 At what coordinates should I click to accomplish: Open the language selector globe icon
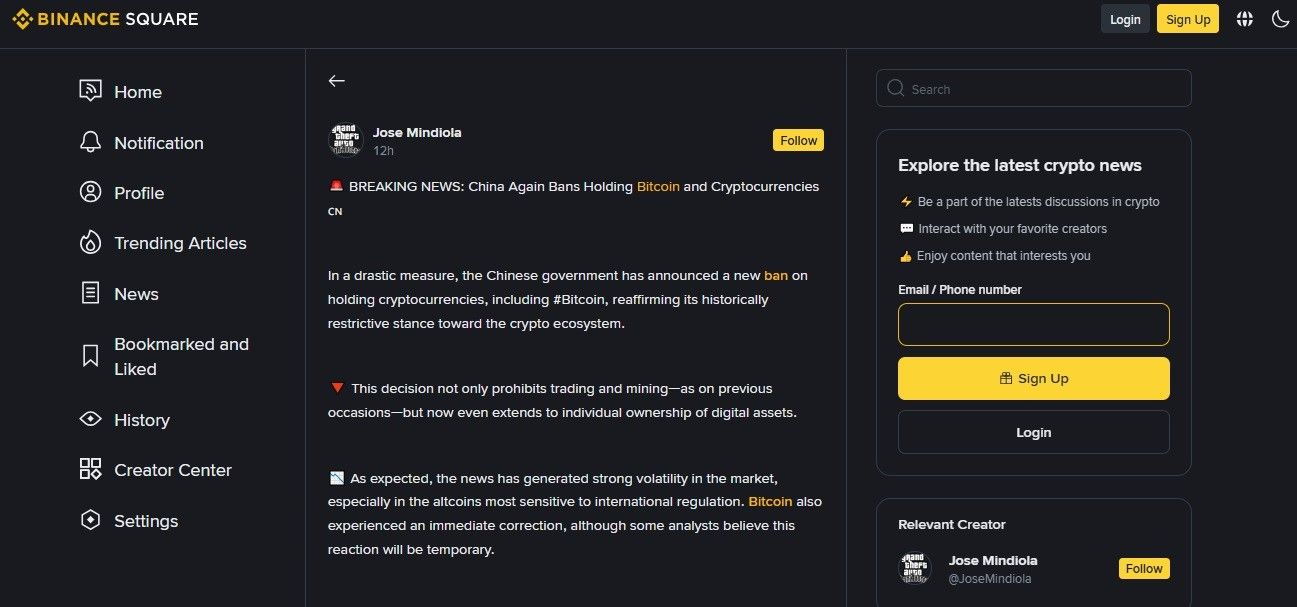click(1244, 18)
